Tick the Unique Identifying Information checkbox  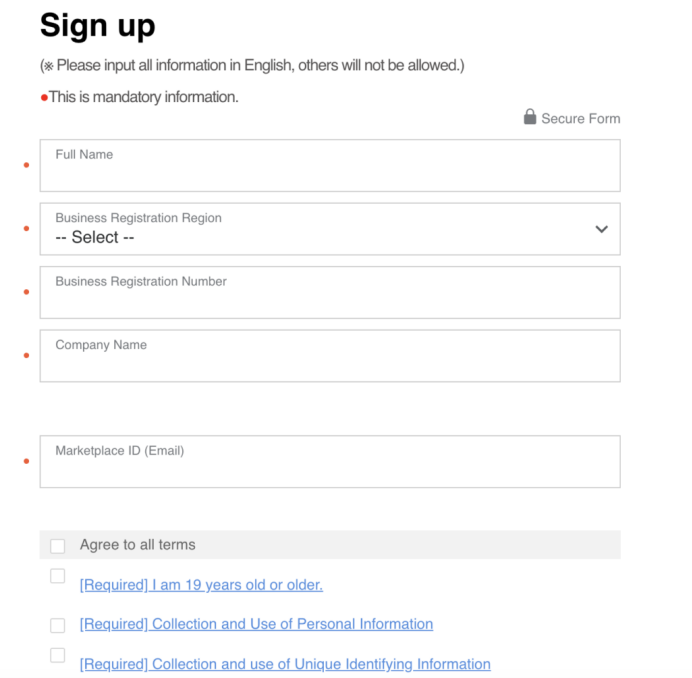tap(57, 655)
